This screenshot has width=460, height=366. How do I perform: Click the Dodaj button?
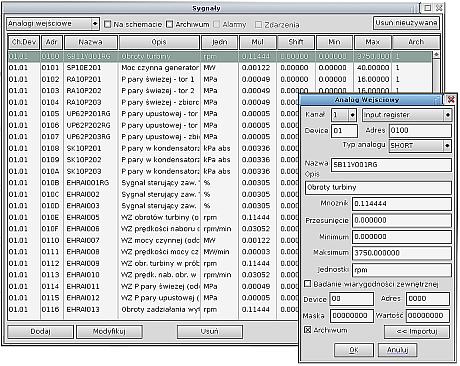40,332
